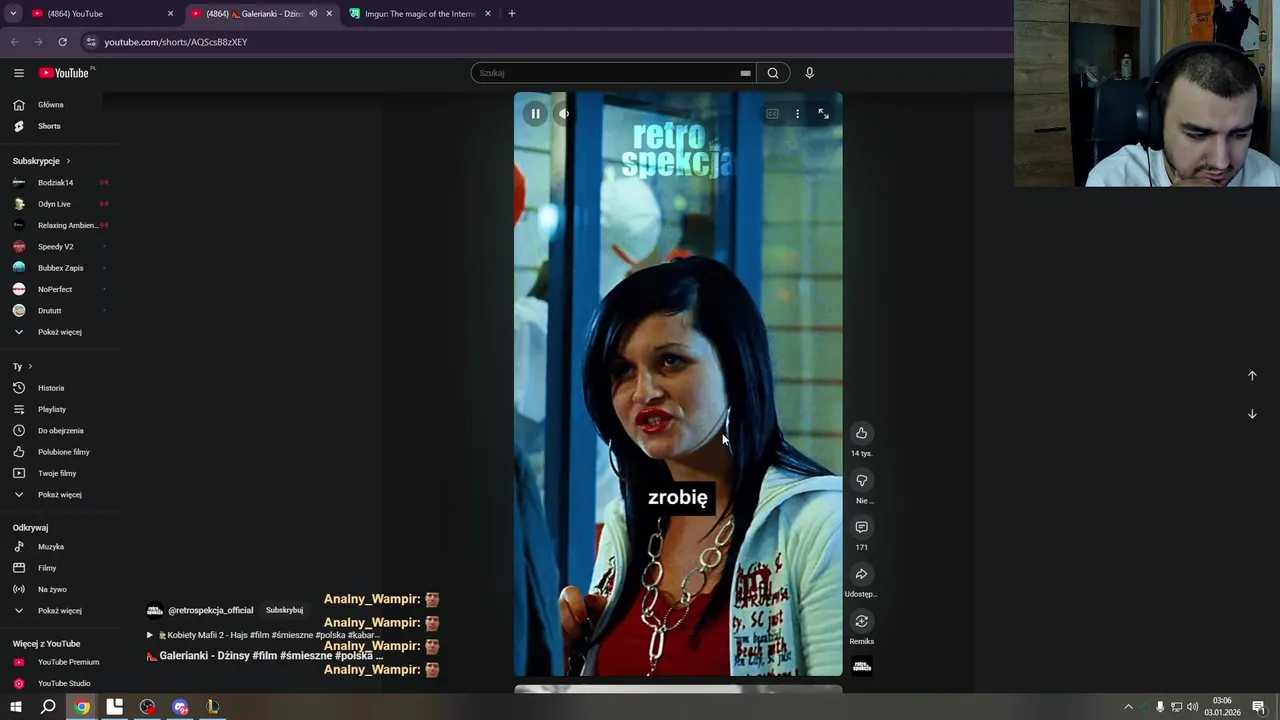Reload the current page

click(62, 42)
